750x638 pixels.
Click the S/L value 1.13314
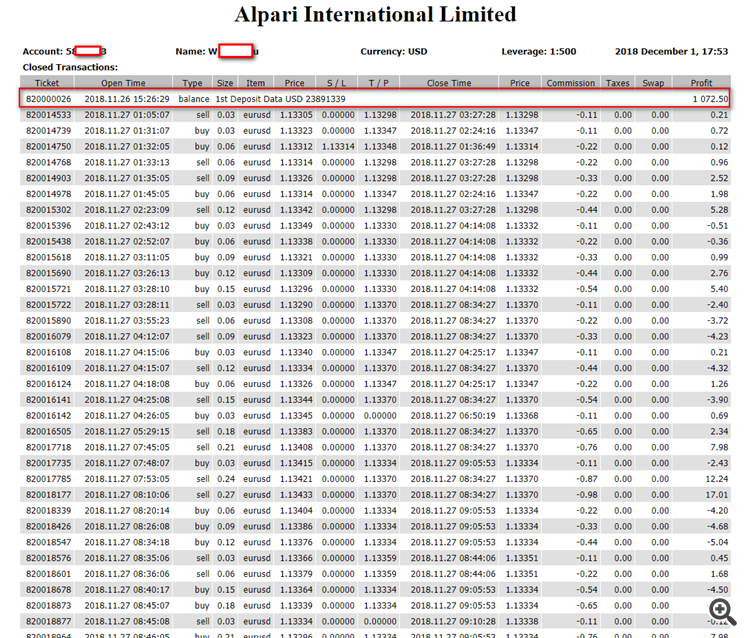[338, 146]
